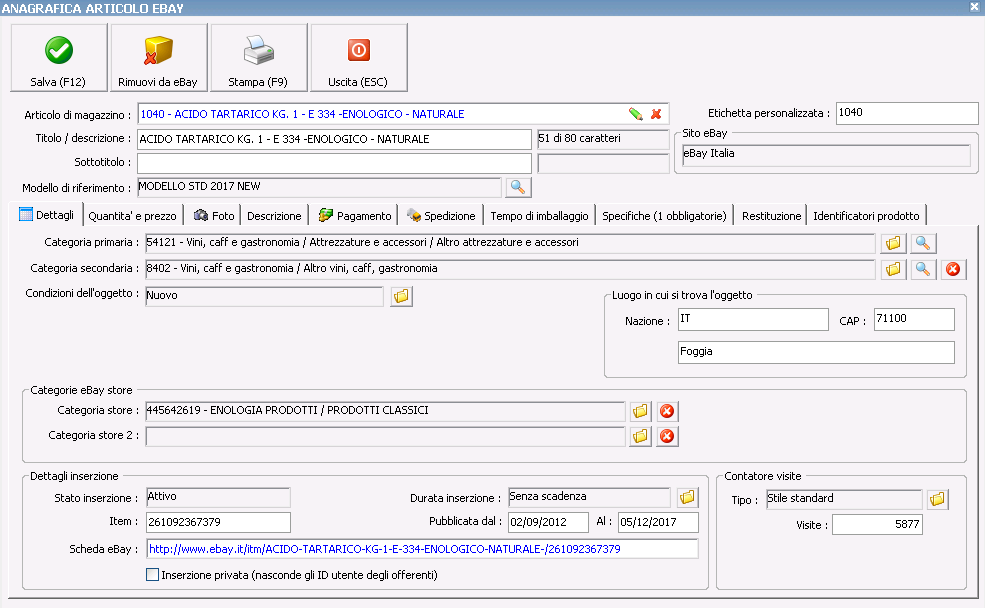
Task: Click empty Categoria store 2 field
Action: click(x=385, y=437)
